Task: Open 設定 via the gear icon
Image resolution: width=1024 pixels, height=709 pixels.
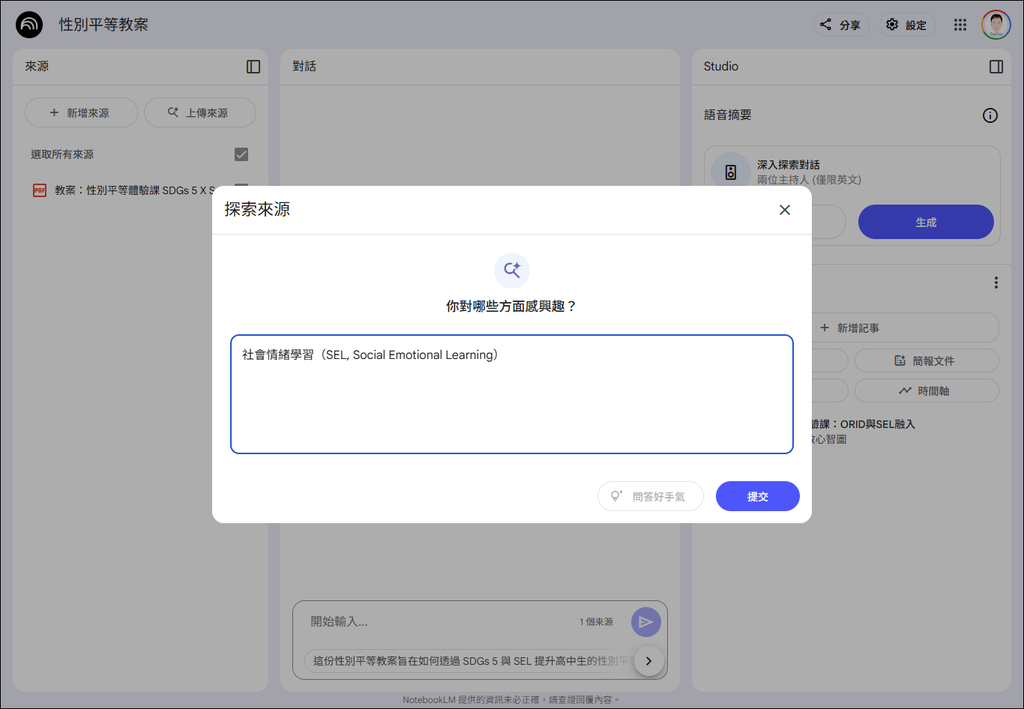Action: tap(905, 24)
